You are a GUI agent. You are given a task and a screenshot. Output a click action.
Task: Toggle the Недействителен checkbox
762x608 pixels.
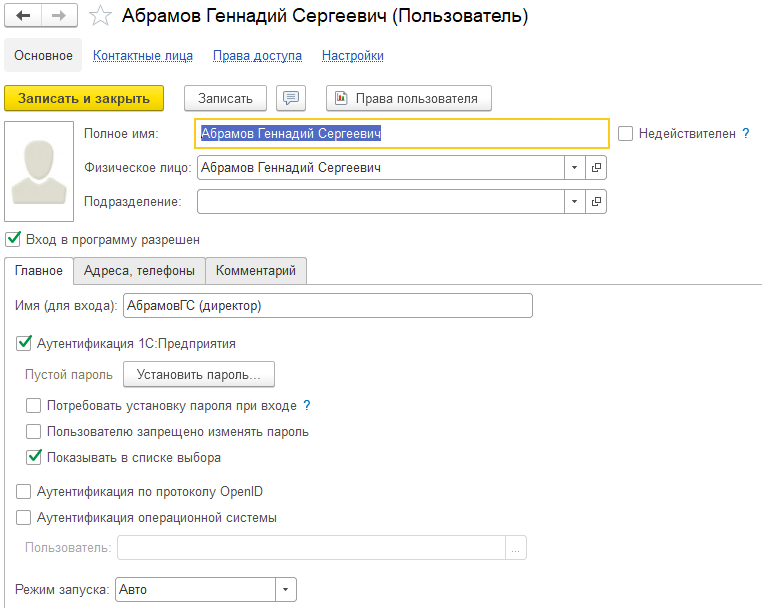(625, 133)
